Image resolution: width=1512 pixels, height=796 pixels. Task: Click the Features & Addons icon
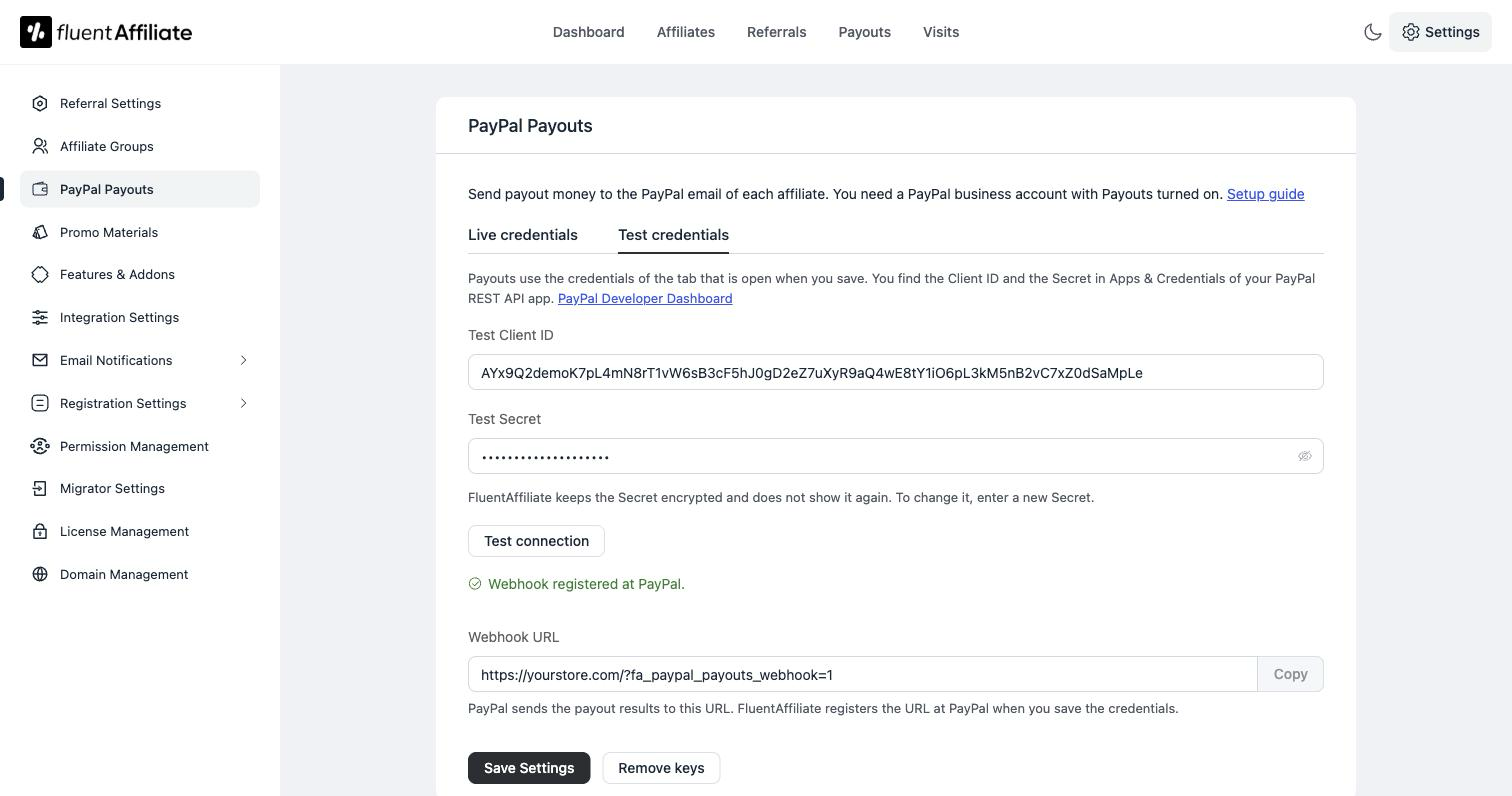[40, 274]
